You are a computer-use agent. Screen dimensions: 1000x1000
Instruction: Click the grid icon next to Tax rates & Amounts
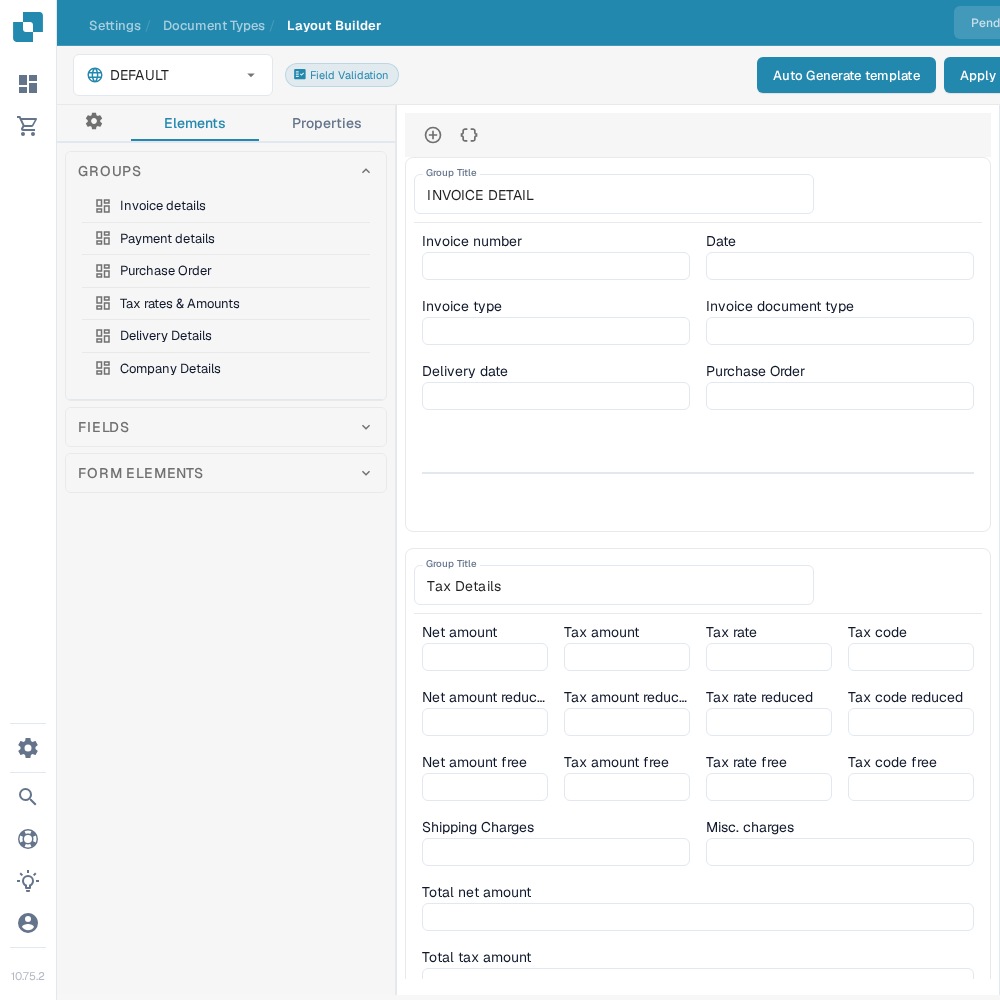[103, 303]
